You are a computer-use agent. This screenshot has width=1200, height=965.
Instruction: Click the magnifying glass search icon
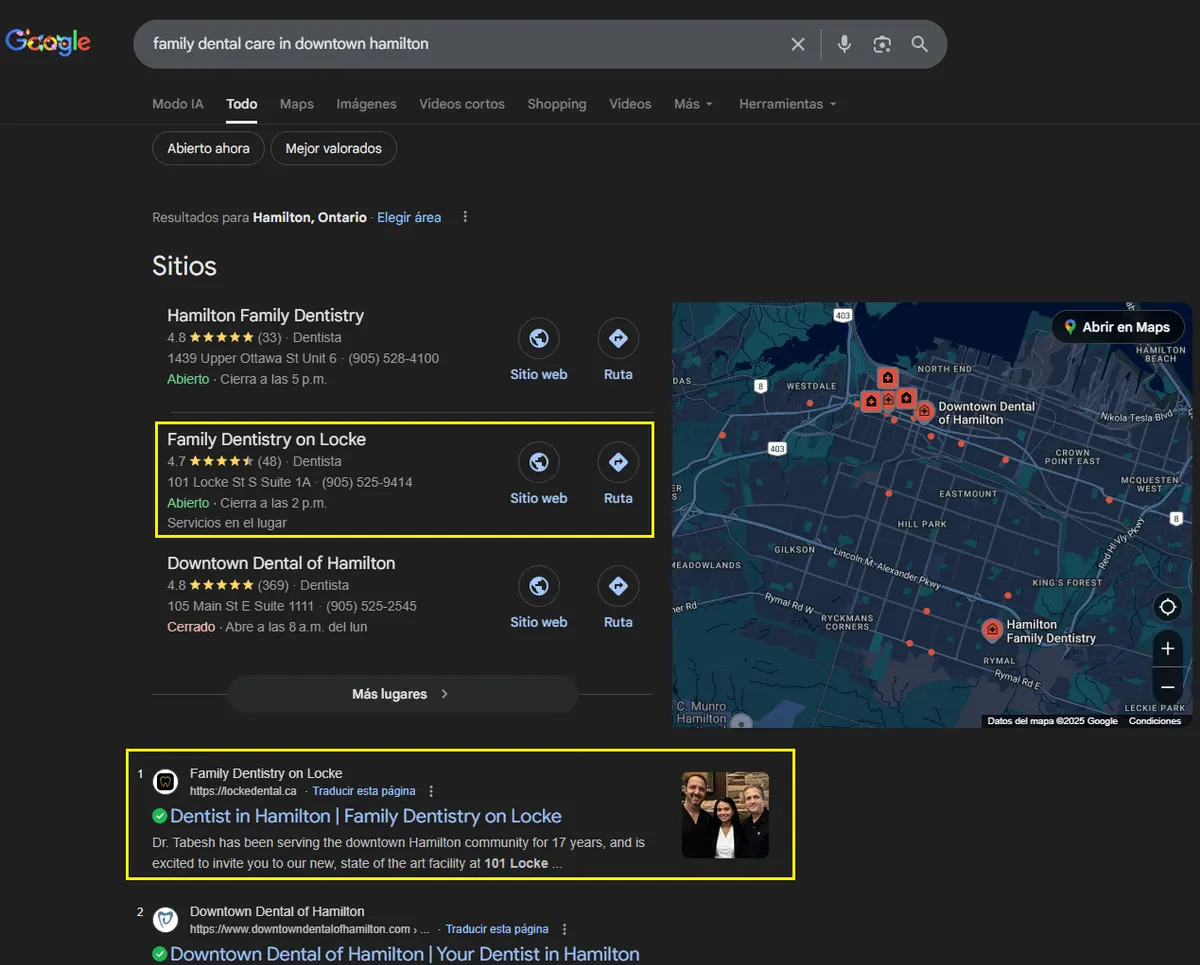click(920, 44)
